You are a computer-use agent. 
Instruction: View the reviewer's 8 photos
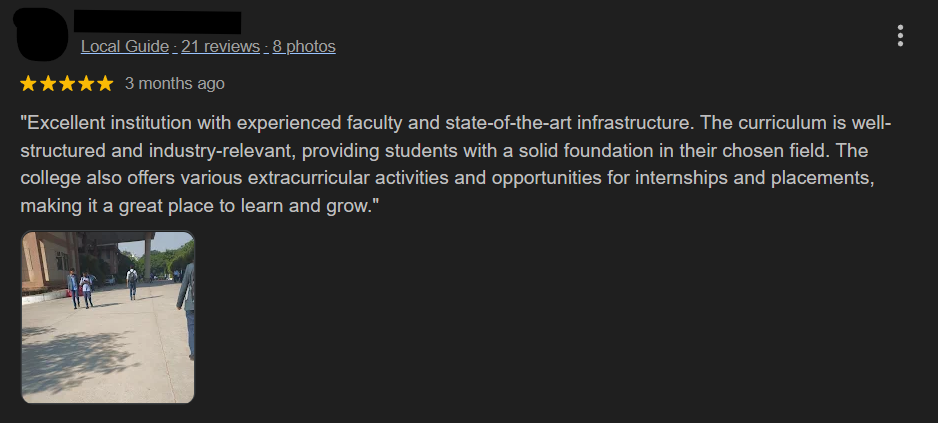[x=304, y=46]
